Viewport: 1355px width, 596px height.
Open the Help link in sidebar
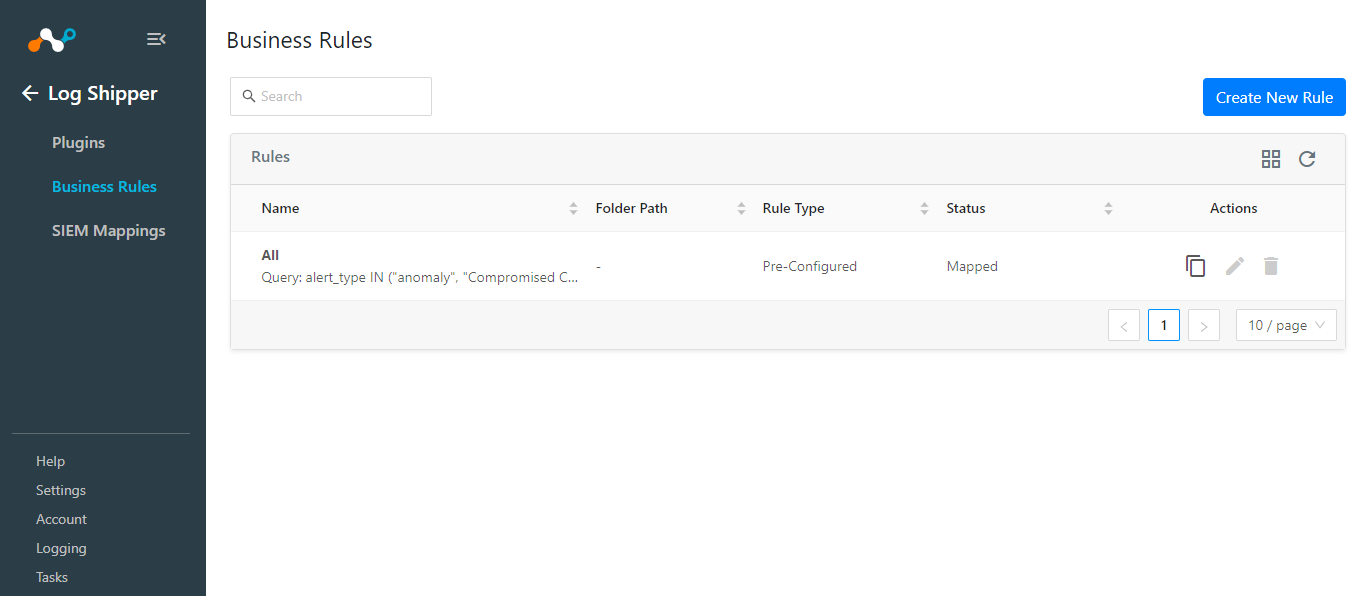pos(50,460)
